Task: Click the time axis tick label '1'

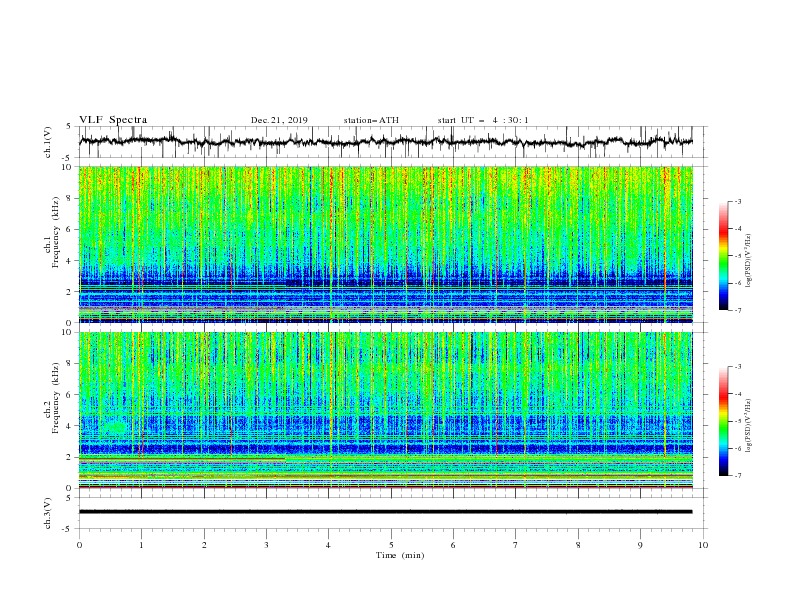Action: pyautogui.click(x=141, y=545)
